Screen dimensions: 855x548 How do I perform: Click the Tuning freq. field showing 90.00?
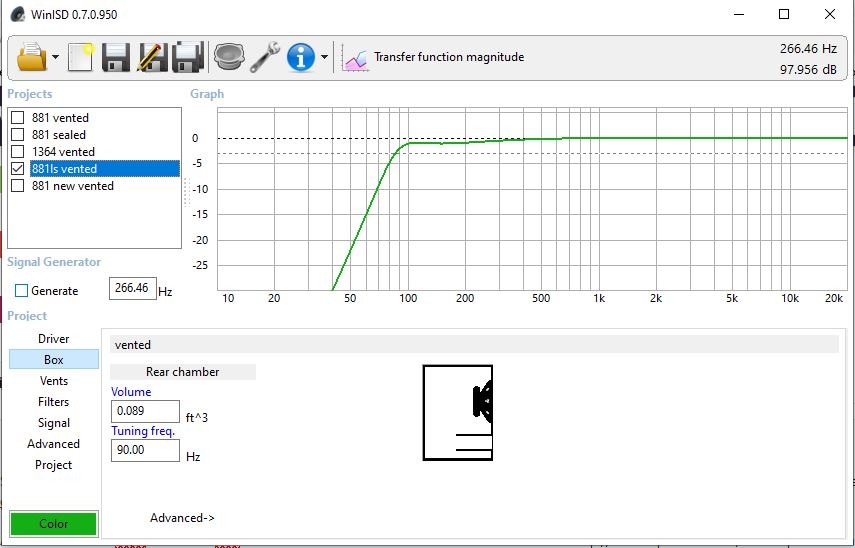145,450
